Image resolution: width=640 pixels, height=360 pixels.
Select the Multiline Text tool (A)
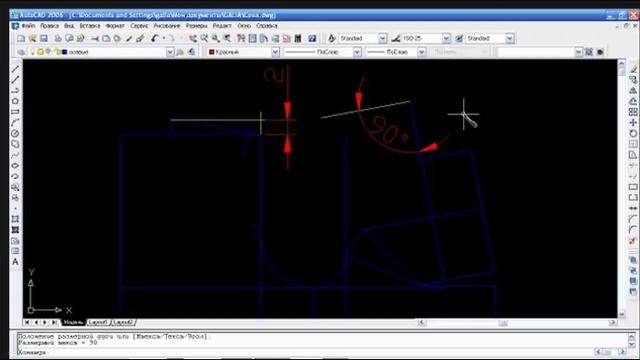click(x=15, y=262)
